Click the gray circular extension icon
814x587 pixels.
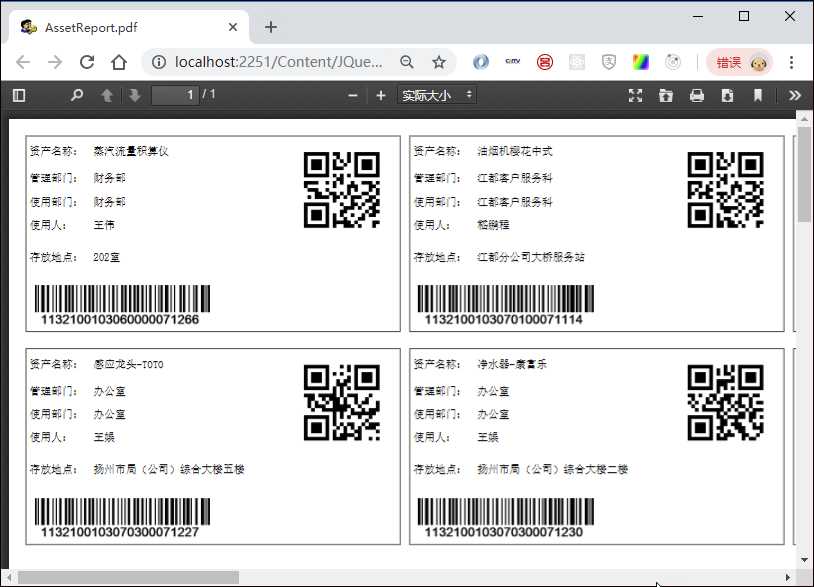673,62
